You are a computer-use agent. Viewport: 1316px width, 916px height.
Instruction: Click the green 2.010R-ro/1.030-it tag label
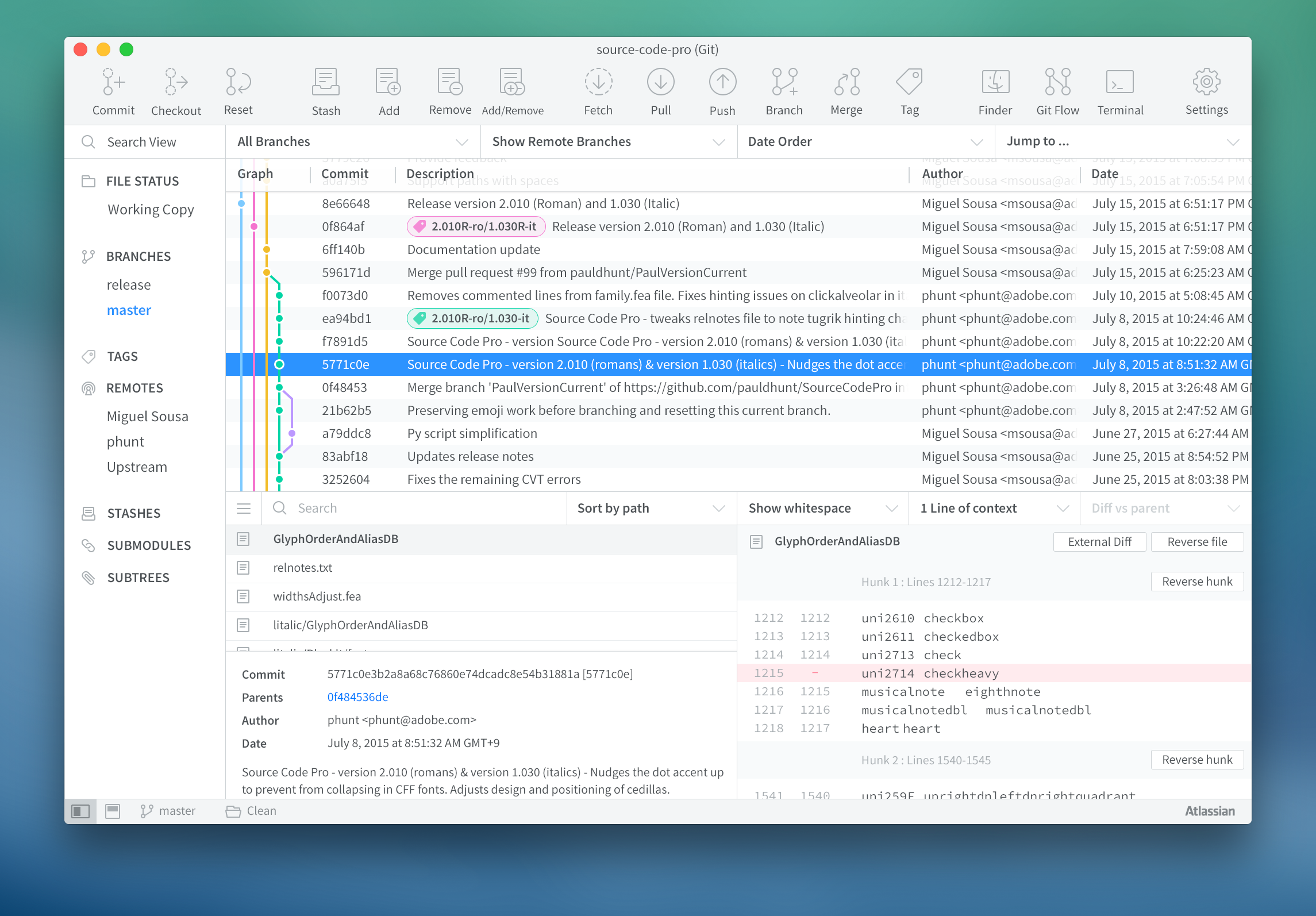coord(472,318)
